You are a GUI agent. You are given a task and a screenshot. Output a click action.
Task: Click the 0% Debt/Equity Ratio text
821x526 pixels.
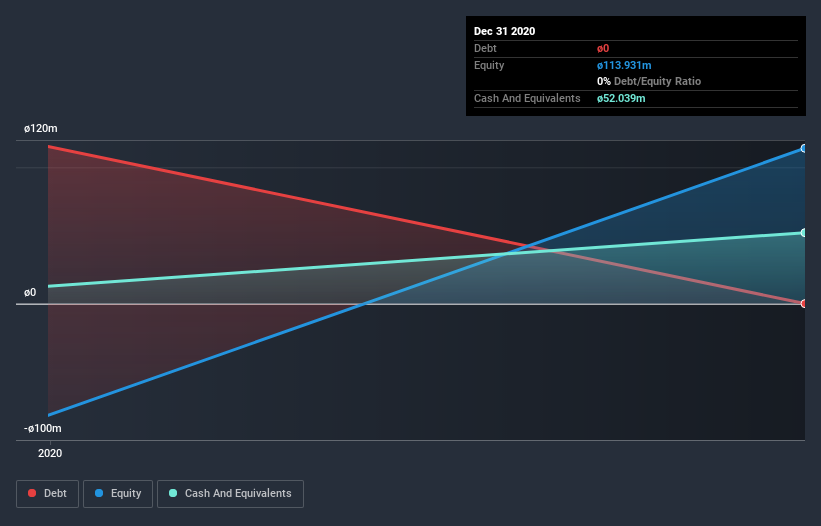(x=649, y=82)
